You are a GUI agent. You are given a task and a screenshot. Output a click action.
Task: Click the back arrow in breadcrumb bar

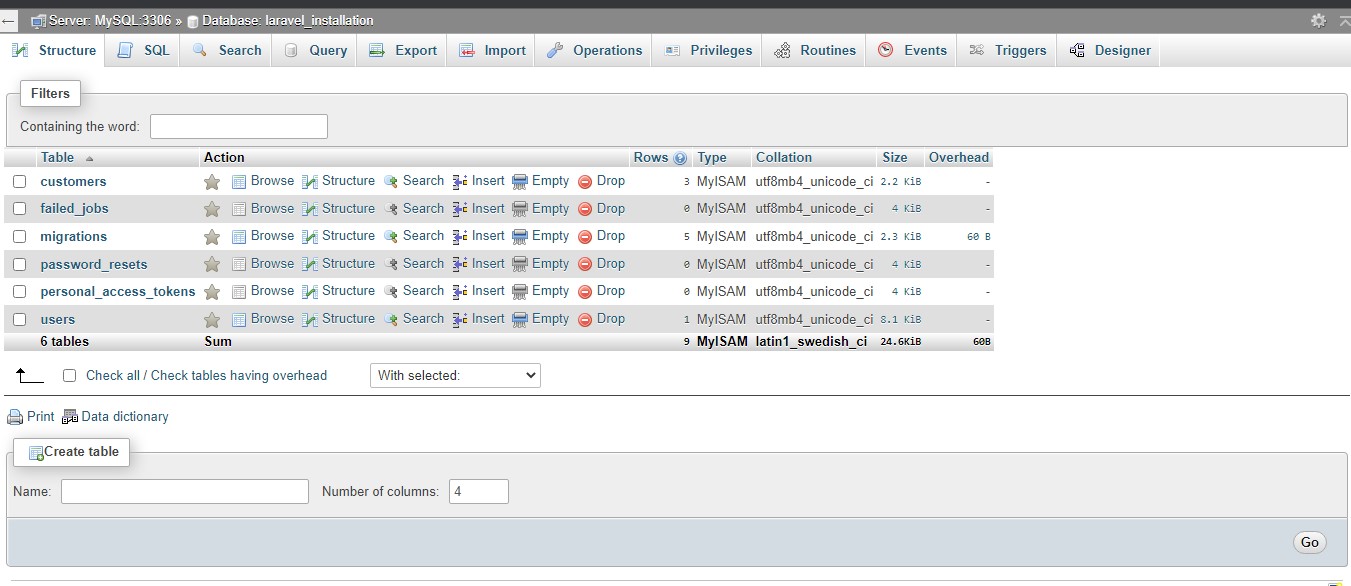[8, 20]
